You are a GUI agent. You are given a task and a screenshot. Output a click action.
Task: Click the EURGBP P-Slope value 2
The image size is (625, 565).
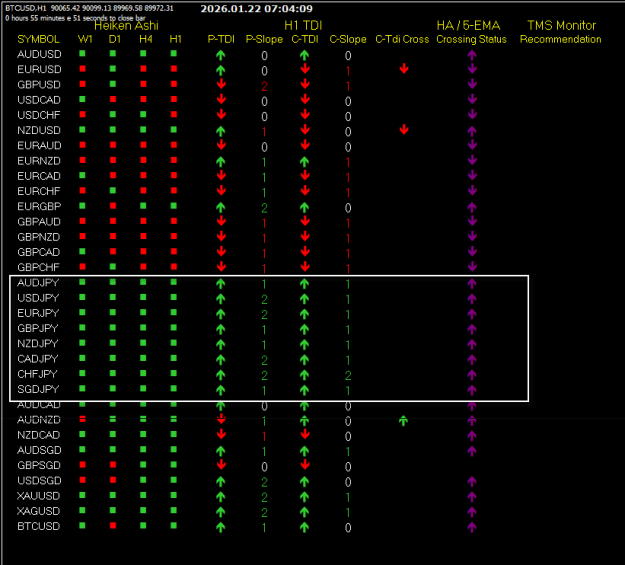click(x=264, y=208)
